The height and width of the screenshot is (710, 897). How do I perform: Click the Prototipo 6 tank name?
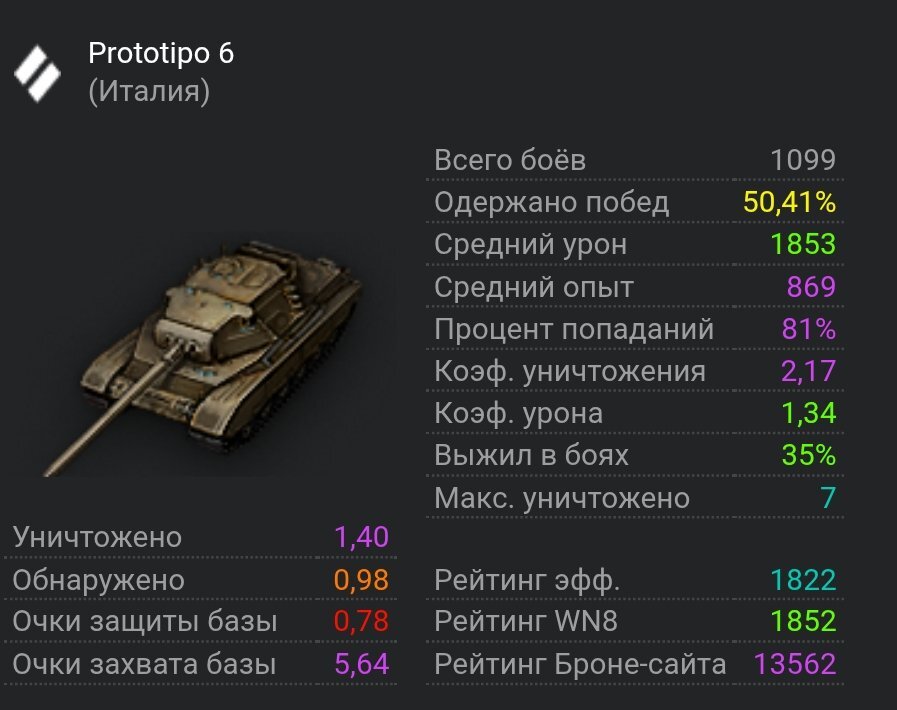click(x=161, y=53)
